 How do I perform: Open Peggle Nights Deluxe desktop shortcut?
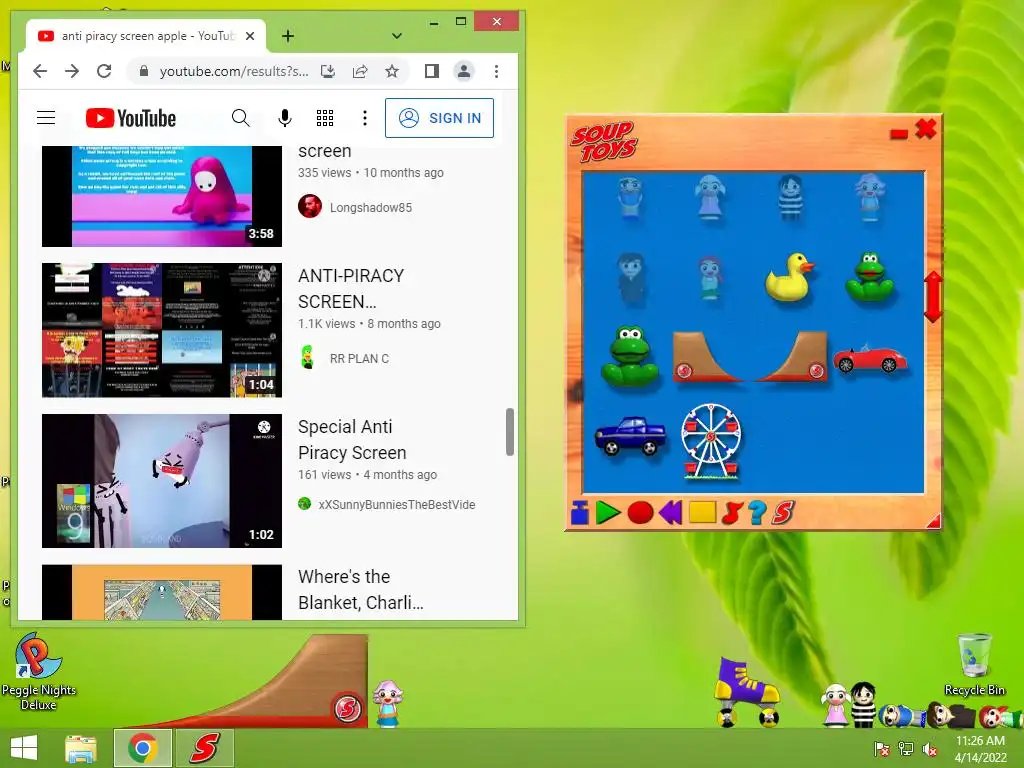[x=38, y=672]
